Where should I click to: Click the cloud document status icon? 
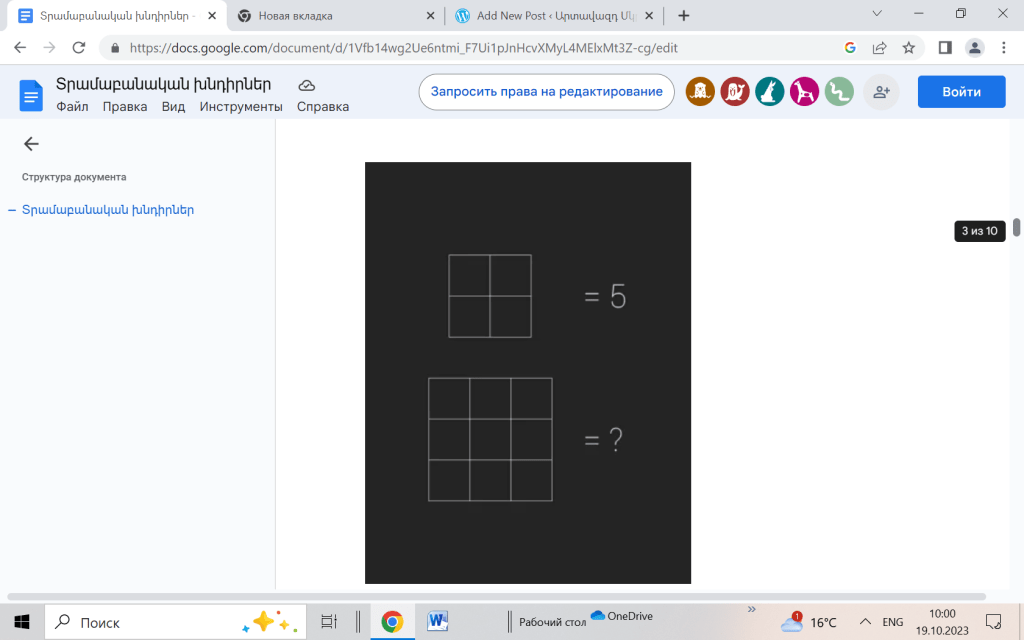click(x=307, y=85)
